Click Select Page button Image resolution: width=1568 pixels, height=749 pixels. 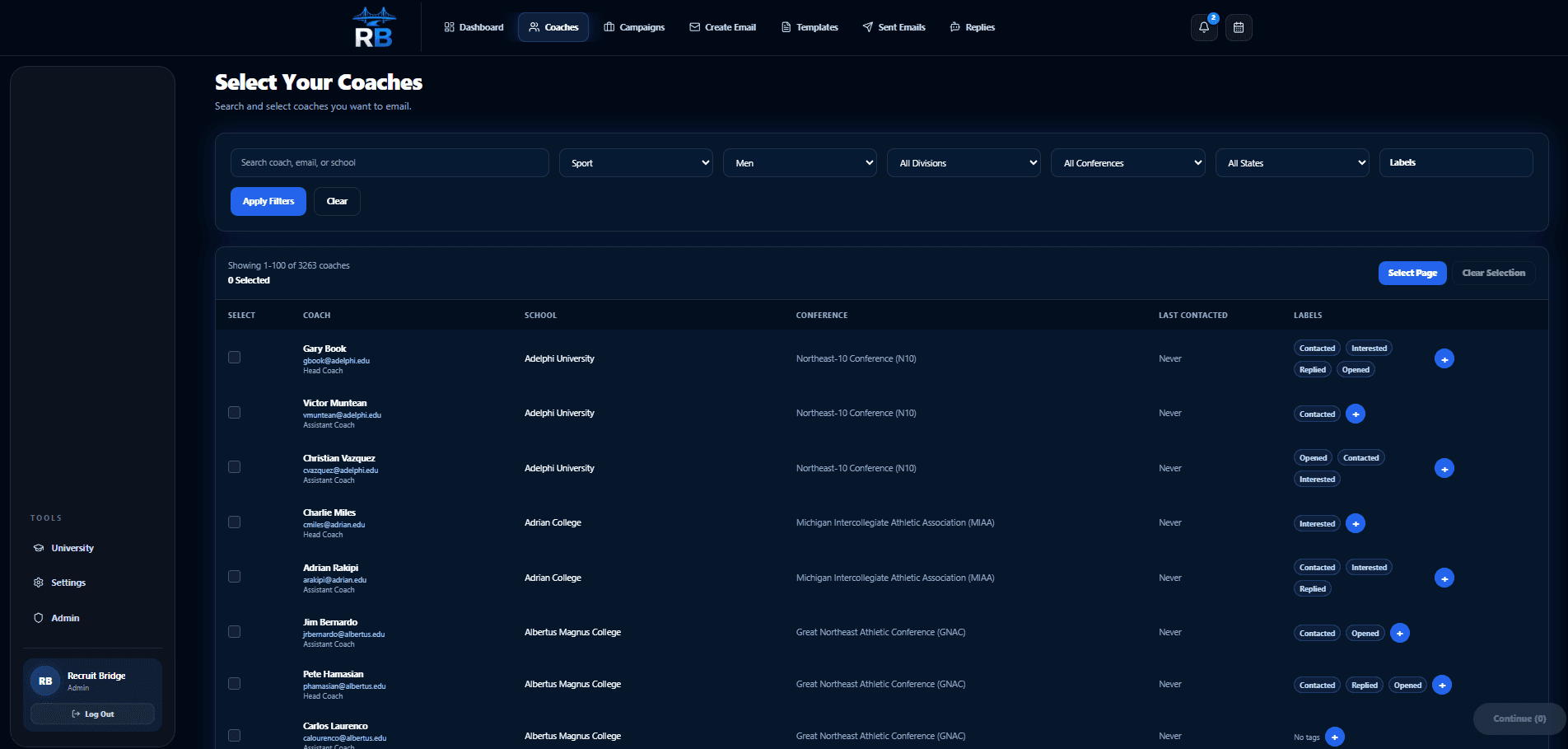(x=1412, y=273)
